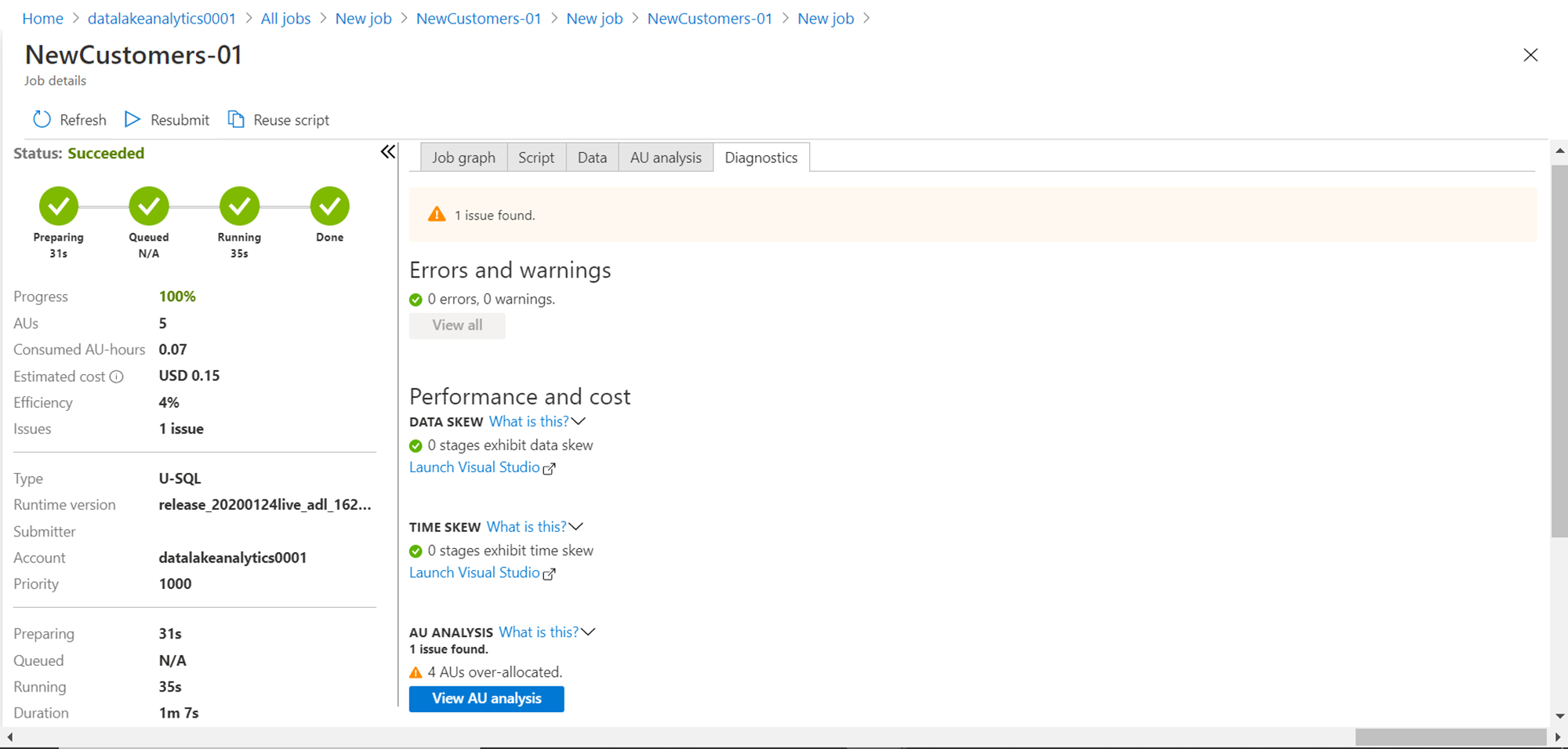Click the Reuse script copy icon
This screenshot has width=1568, height=749.
point(236,119)
